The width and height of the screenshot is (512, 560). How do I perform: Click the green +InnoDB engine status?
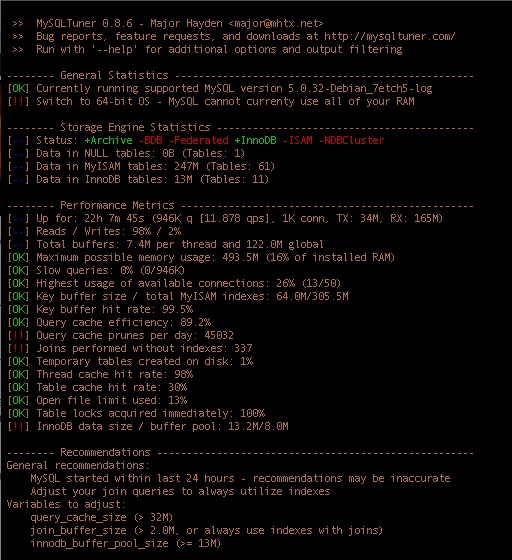(255, 140)
